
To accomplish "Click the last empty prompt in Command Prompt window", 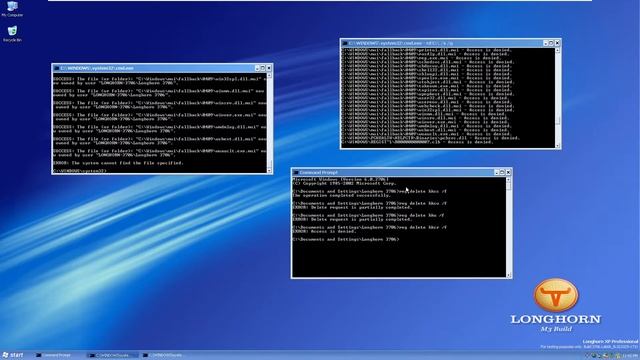I will (x=346, y=240).
